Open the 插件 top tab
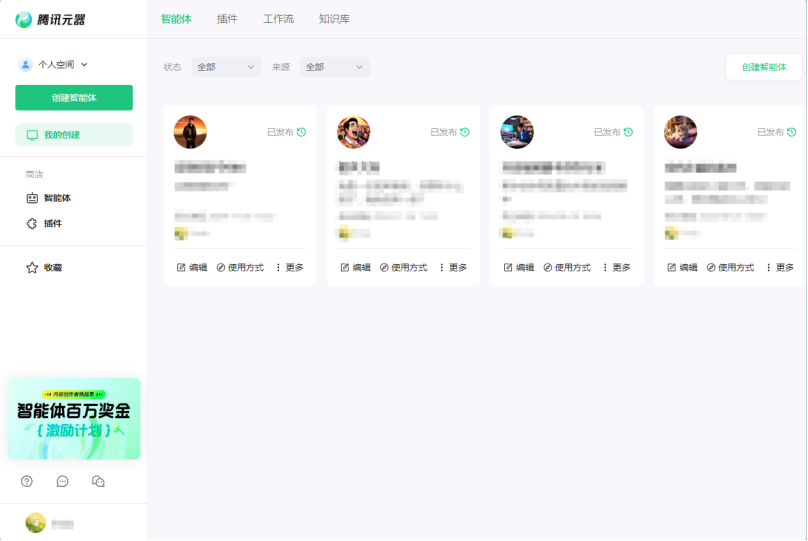 (x=227, y=19)
